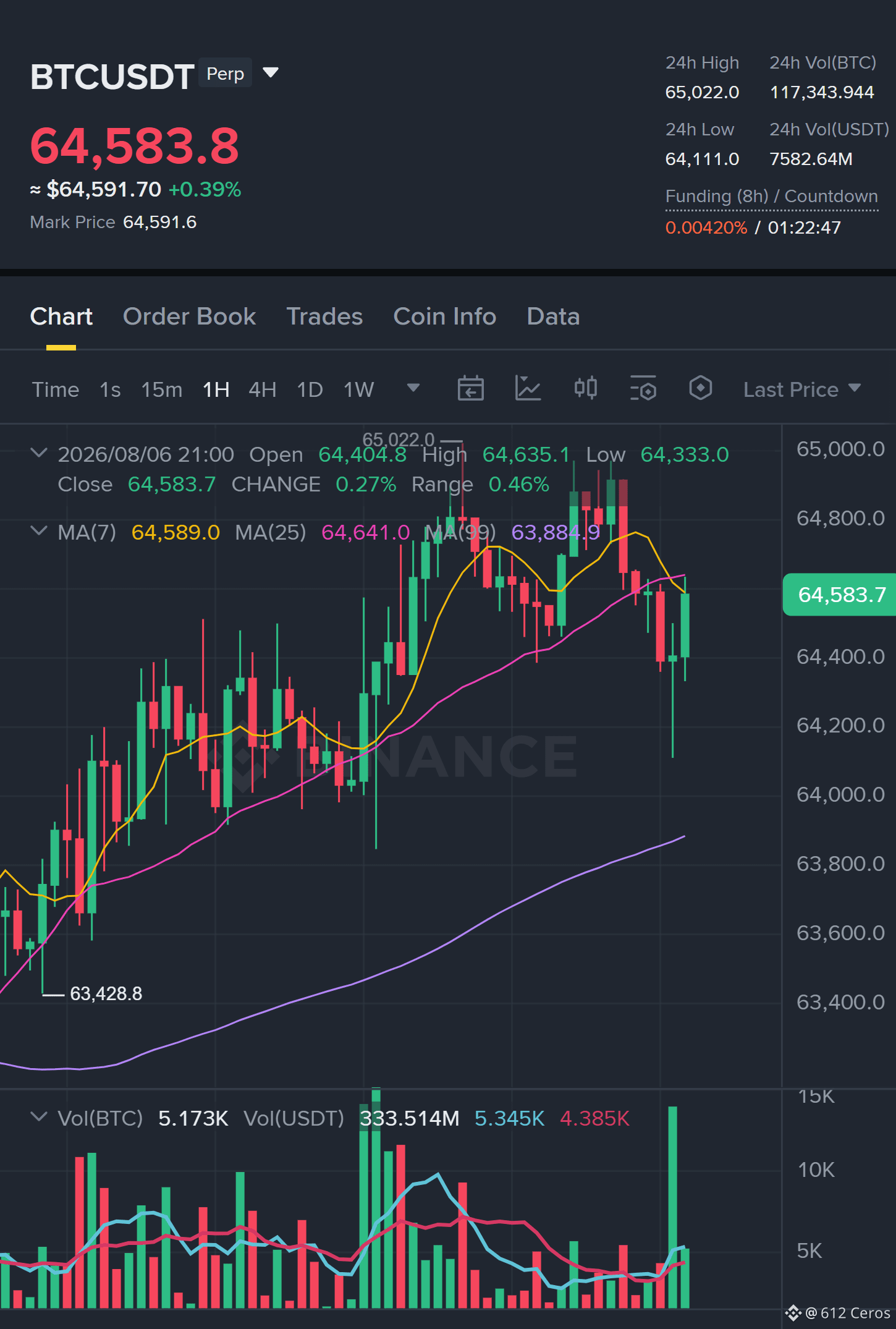
Task: Collapse the OHLC candle info row
Action: [x=39, y=453]
